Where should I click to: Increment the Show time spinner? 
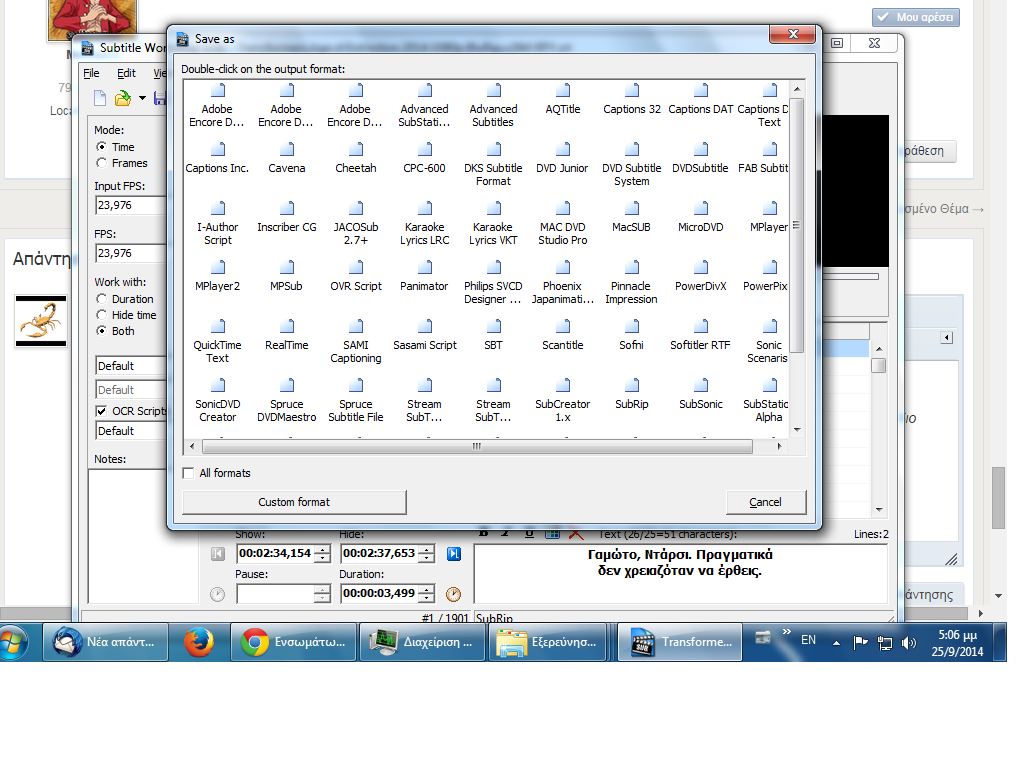pyautogui.click(x=323, y=550)
